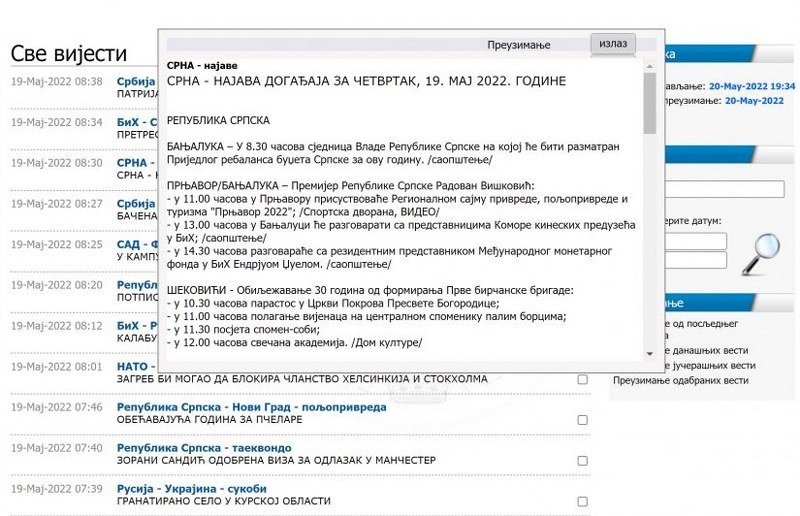This screenshot has width=800, height=516.
Task: Click Преузимање одабраних вести option
Action: coord(681,381)
